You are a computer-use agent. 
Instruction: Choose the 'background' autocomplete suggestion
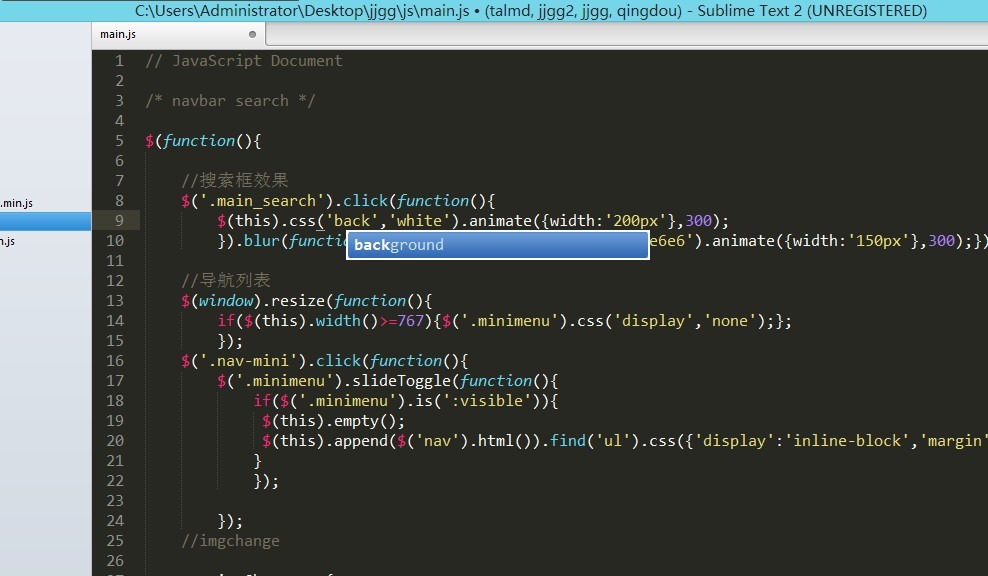click(x=498, y=245)
